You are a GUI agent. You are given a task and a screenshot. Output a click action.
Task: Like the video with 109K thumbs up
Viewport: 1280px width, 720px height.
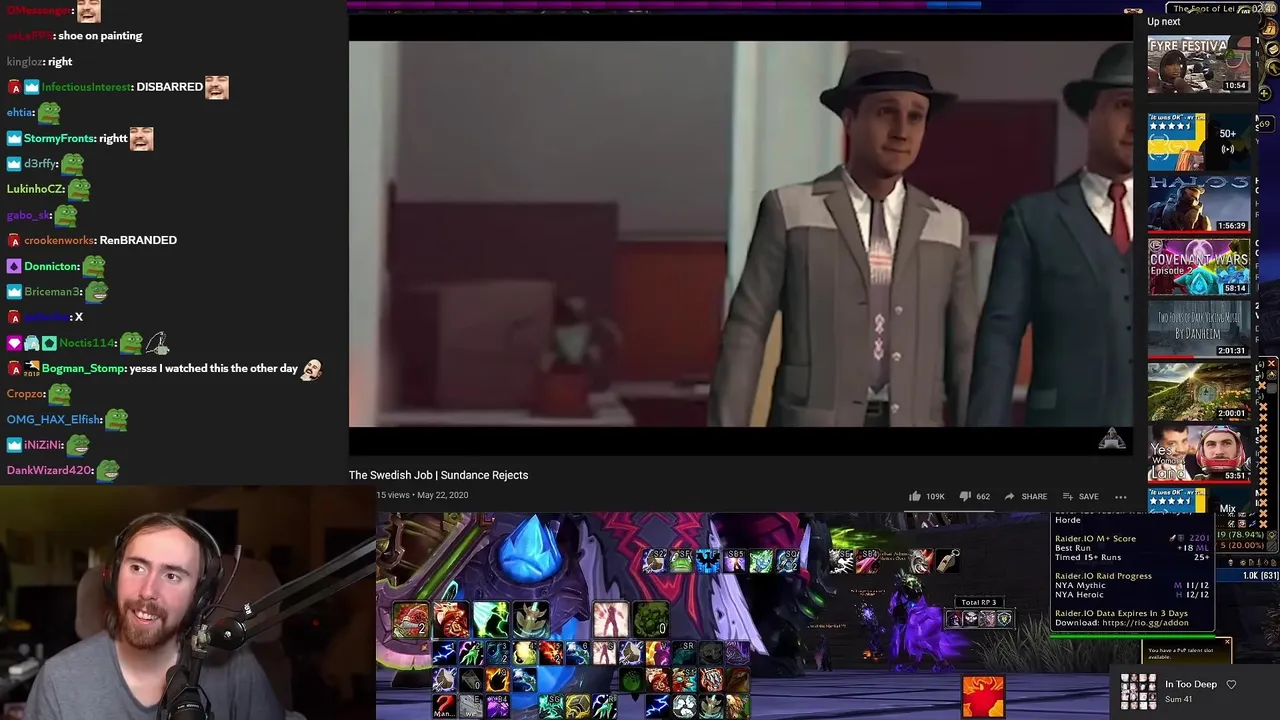point(926,496)
